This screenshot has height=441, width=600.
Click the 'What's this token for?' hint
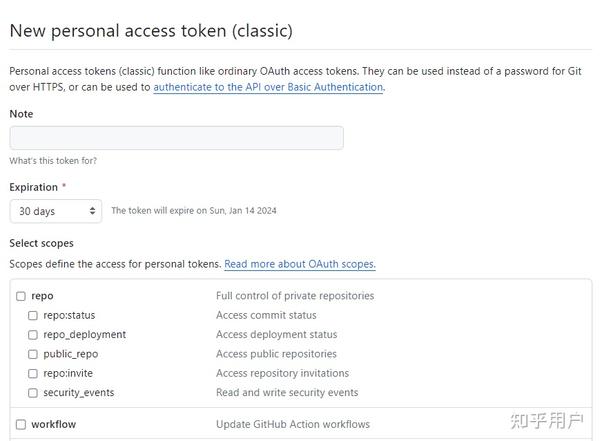53,160
